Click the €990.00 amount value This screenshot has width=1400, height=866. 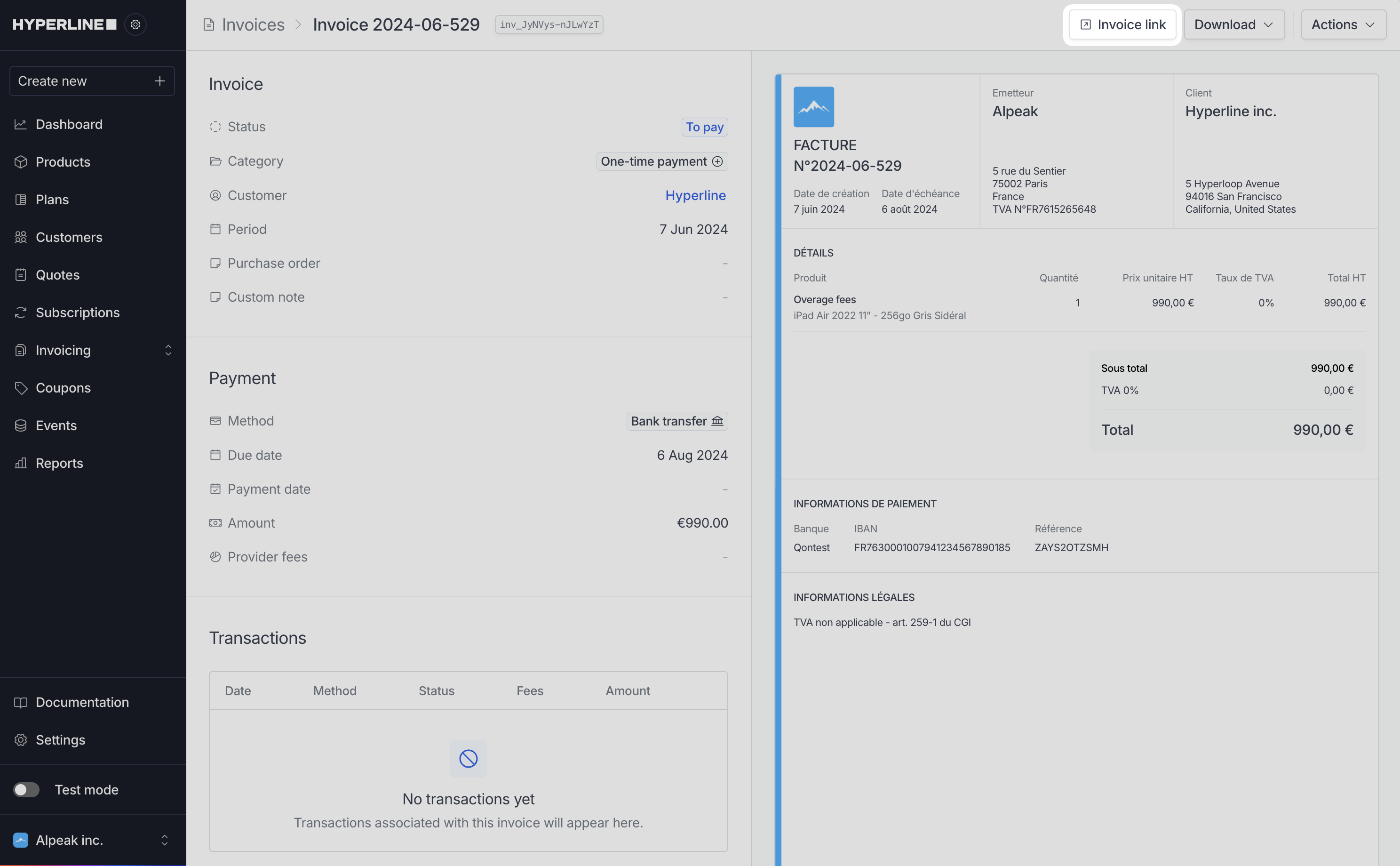coord(702,523)
